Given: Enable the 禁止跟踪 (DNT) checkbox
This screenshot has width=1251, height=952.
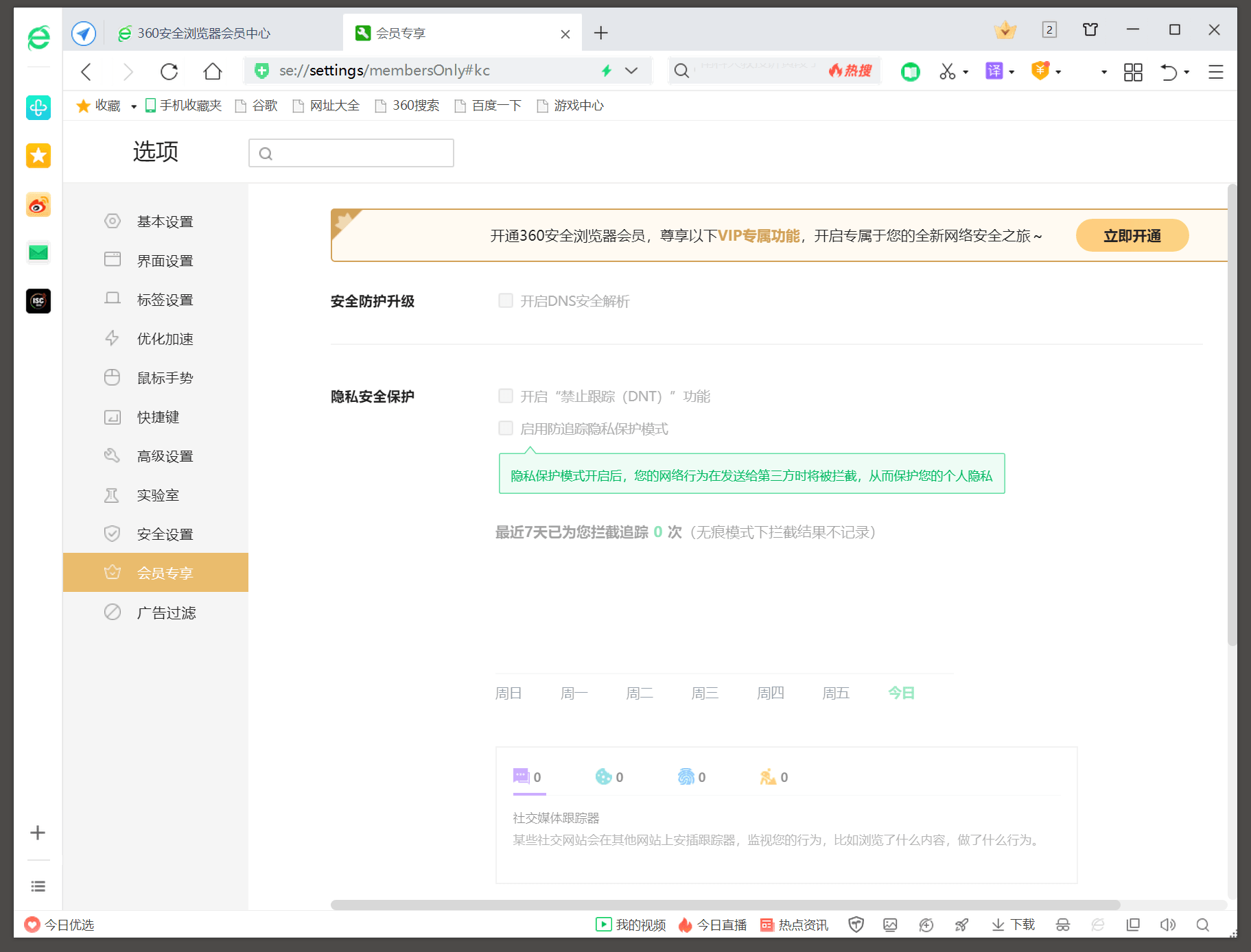Looking at the screenshot, I should [x=506, y=396].
